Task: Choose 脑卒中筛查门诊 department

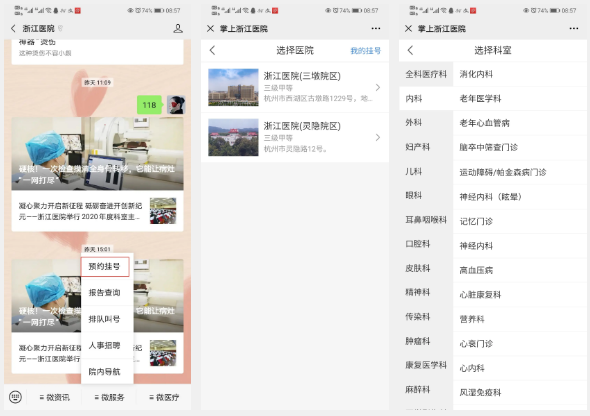Action: (x=520, y=147)
